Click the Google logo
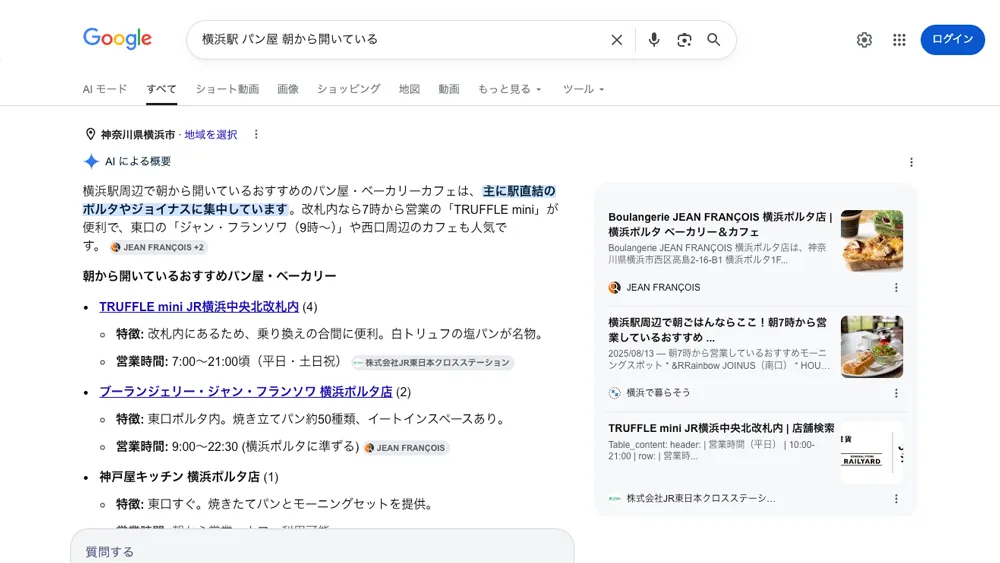The width and height of the screenshot is (1000, 563). pyautogui.click(x=117, y=38)
